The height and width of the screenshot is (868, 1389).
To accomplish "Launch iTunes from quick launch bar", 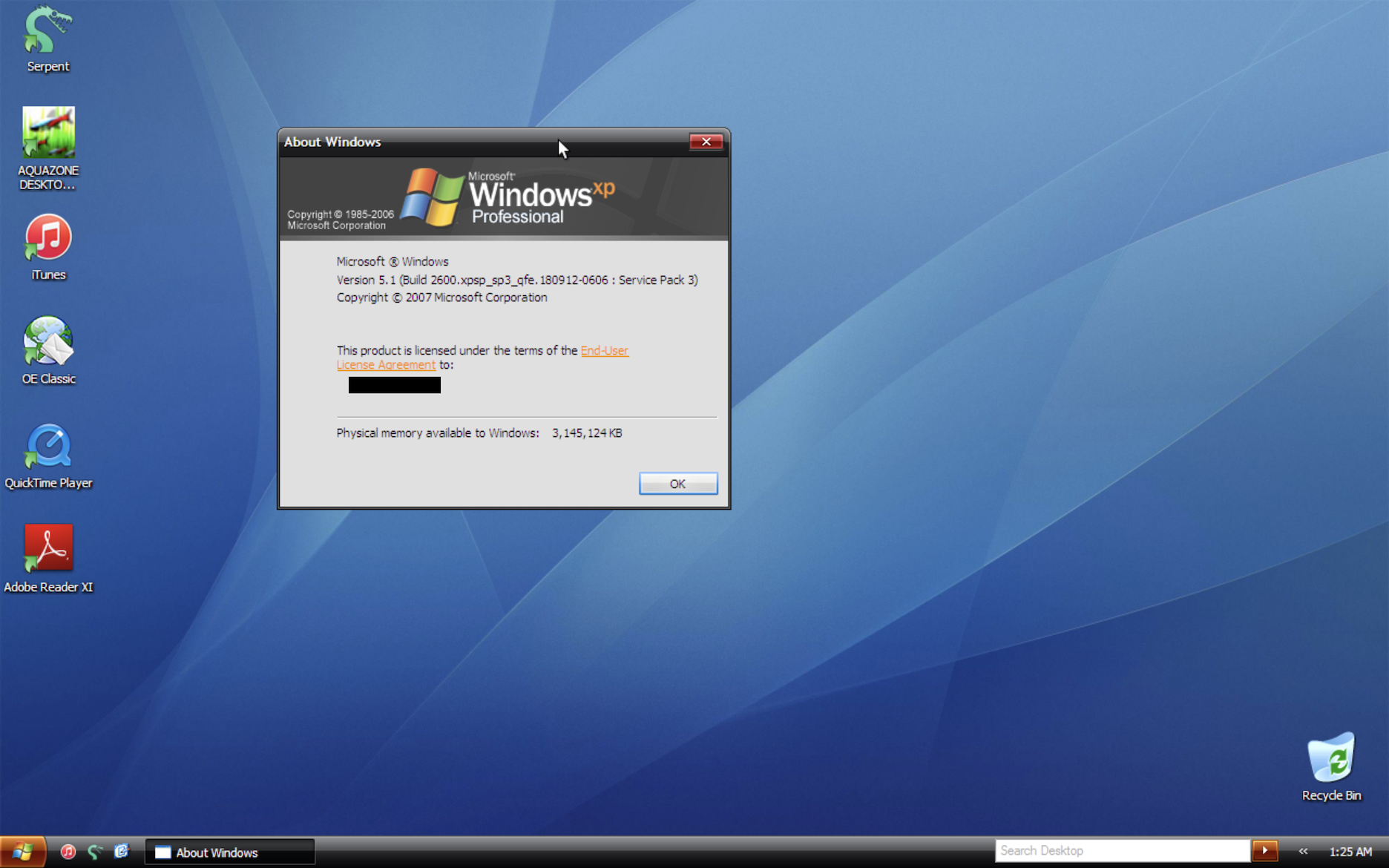I will pyautogui.click(x=68, y=852).
